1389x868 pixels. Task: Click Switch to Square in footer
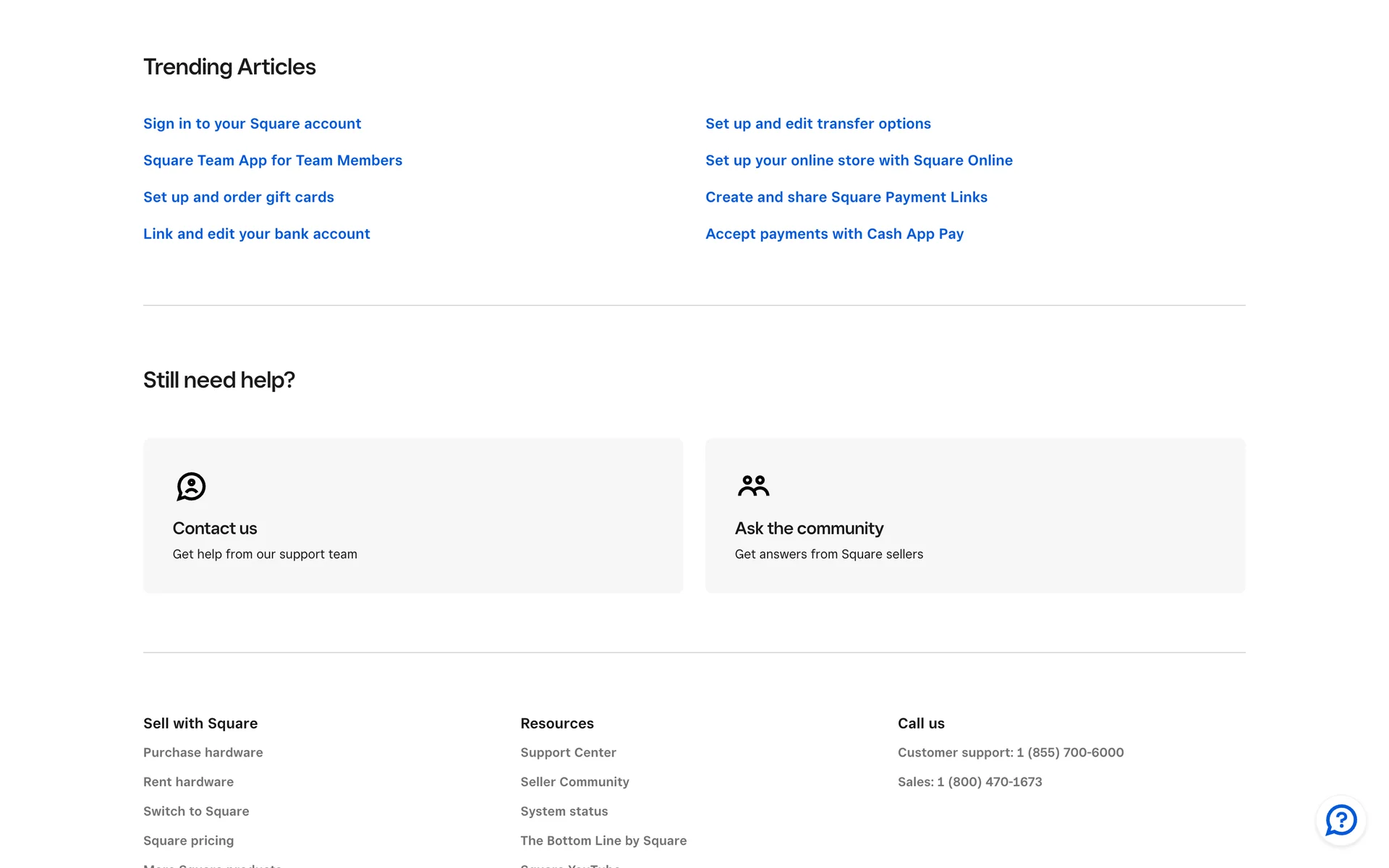pyautogui.click(x=196, y=812)
